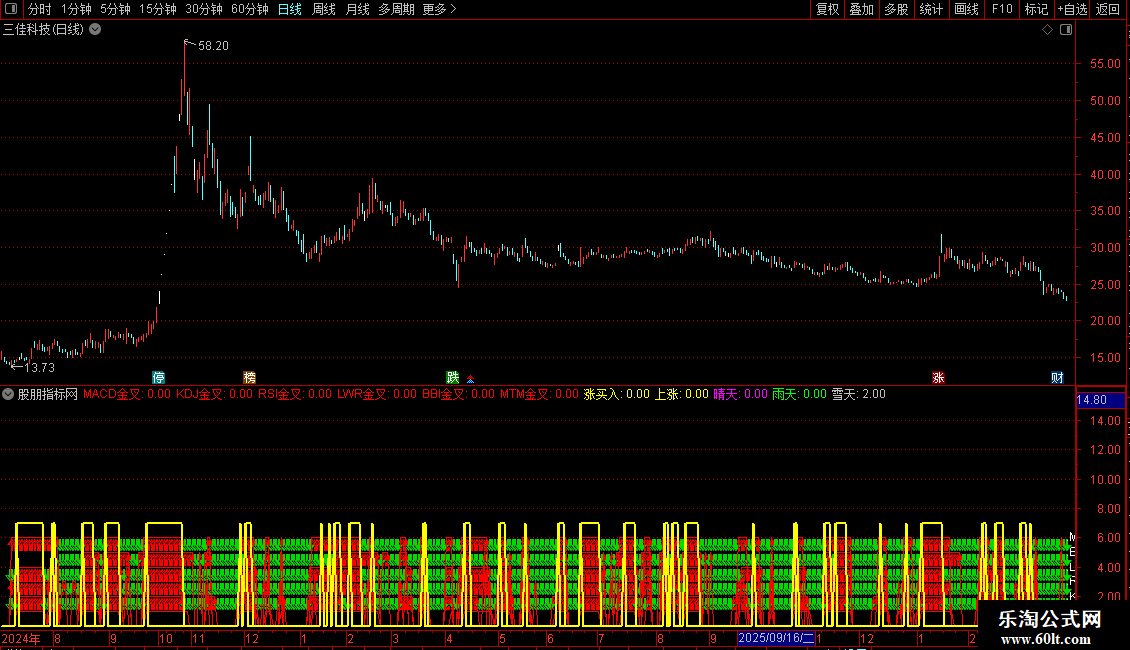Screen dimensions: 1130x650
Task: Switch to the 15分钟 chart
Action: click(158, 9)
